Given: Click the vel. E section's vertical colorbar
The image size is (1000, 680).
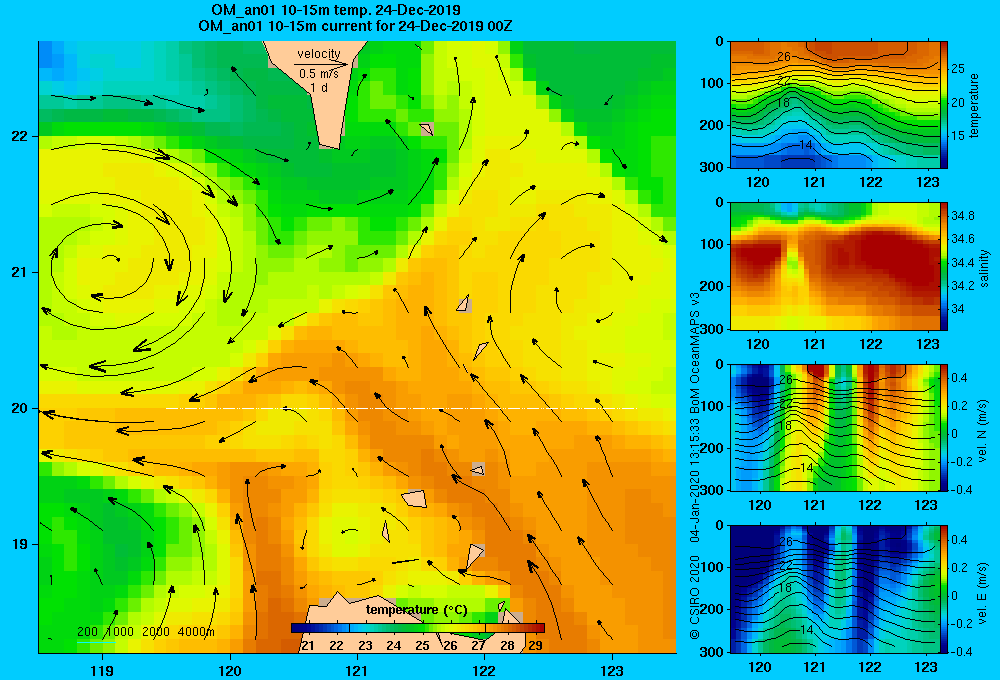Looking at the screenshot, I should pos(944,589).
